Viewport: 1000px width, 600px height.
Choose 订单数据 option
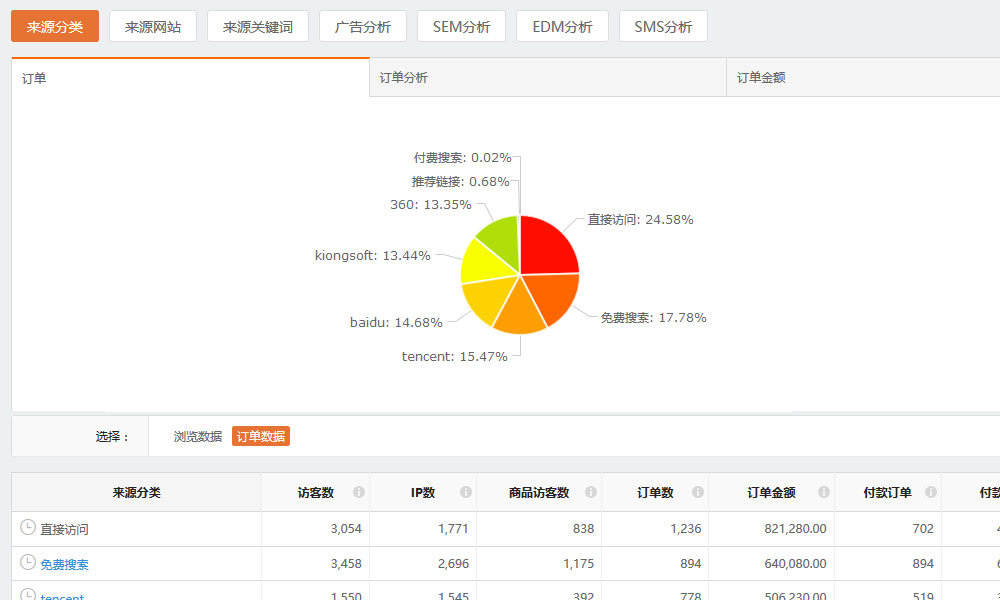[261, 437]
